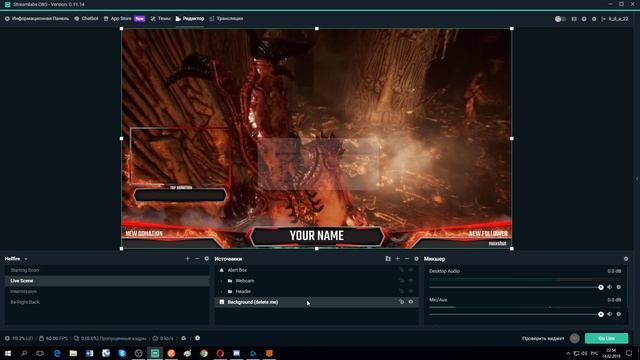Select Background (delete me) source row
The height and width of the screenshot is (360, 640).
[x=316, y=302]
